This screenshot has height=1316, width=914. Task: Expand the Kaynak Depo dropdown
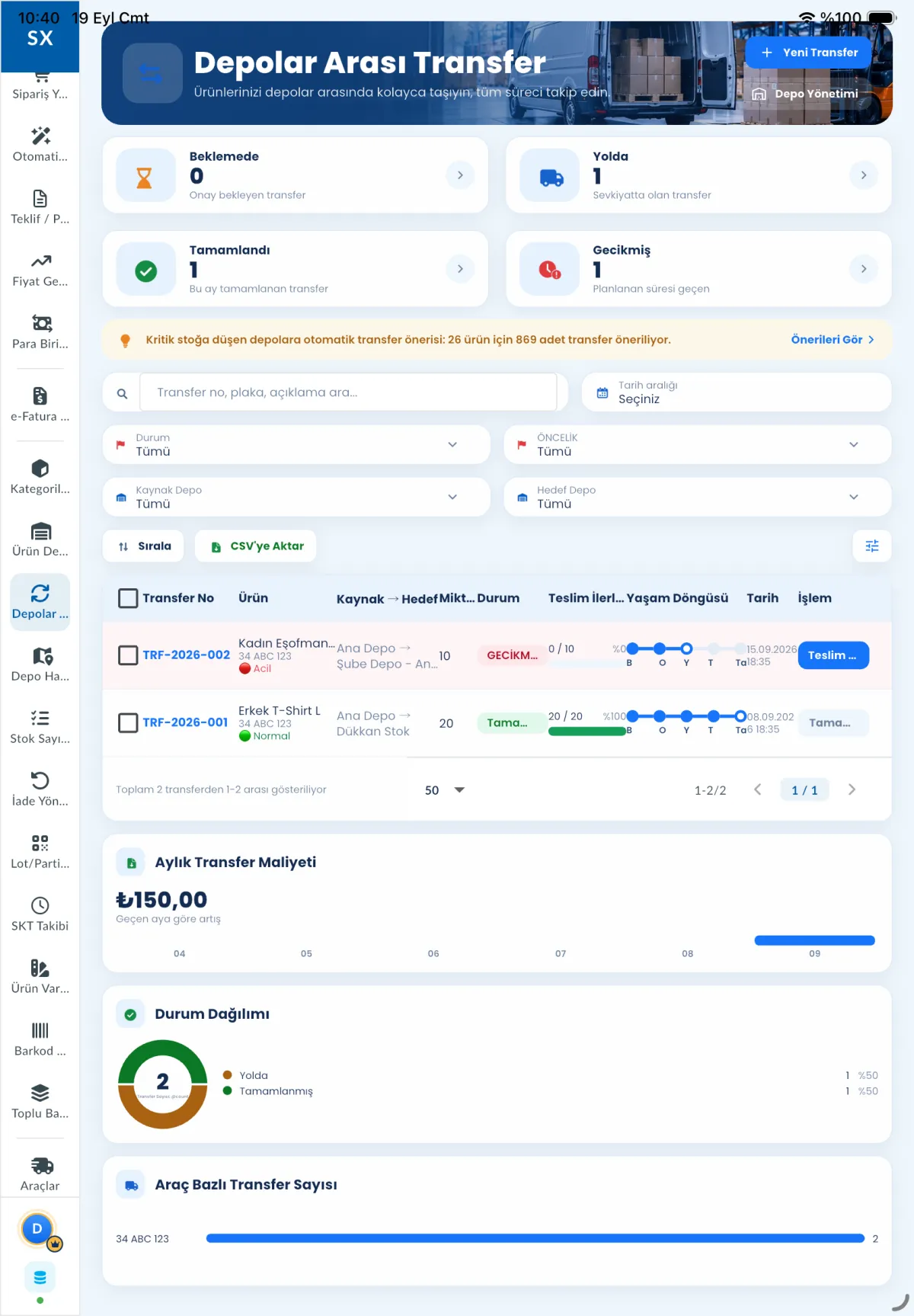296,497
